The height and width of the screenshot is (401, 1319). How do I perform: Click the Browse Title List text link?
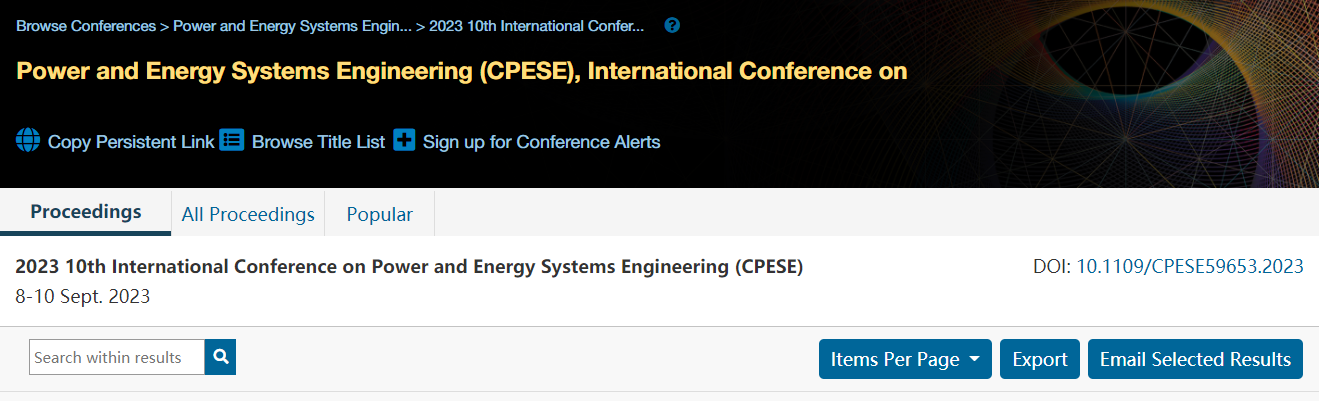click(318, 142)
